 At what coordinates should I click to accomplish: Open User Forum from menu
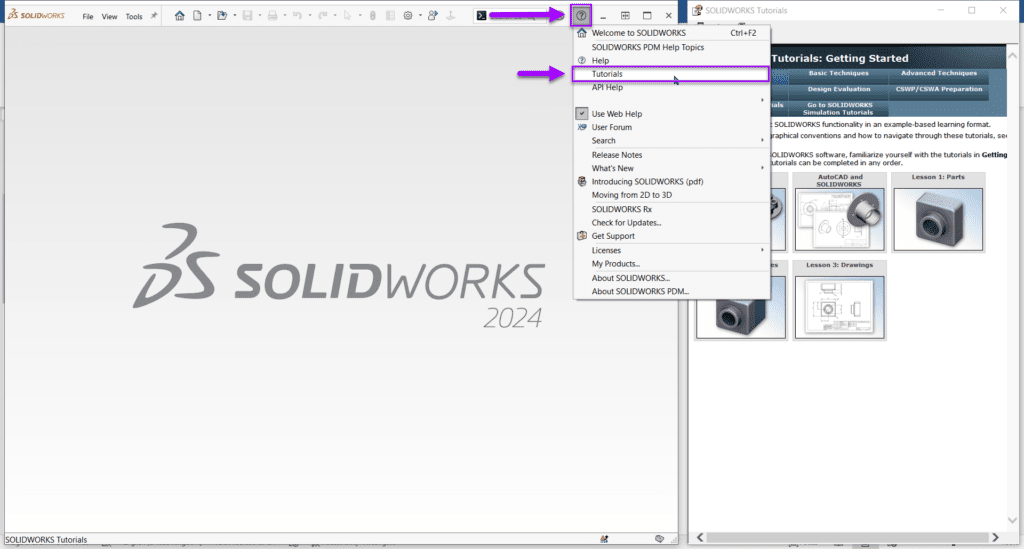click(x=671, y=127)
